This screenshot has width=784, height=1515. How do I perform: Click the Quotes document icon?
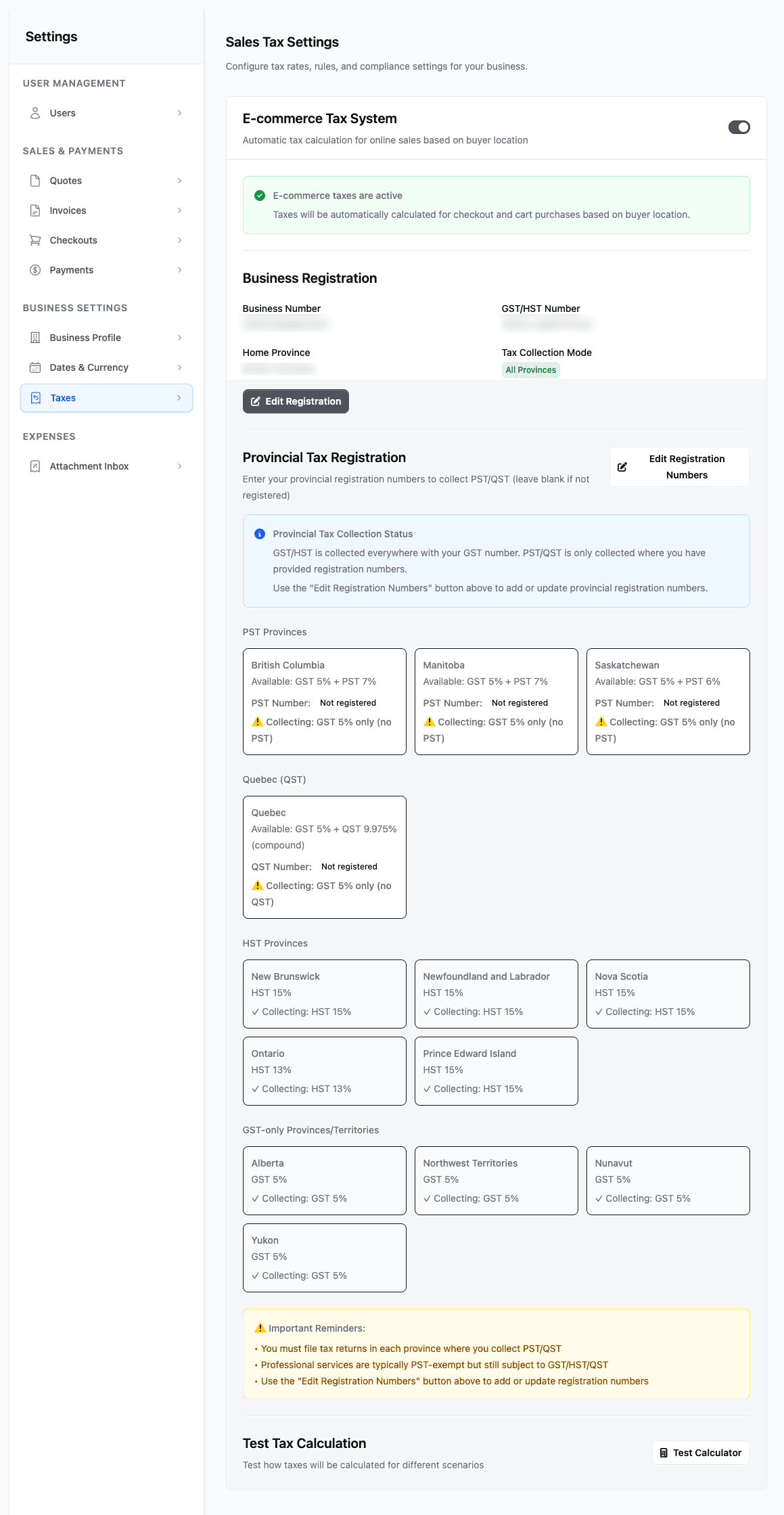(x=35, y=181)
